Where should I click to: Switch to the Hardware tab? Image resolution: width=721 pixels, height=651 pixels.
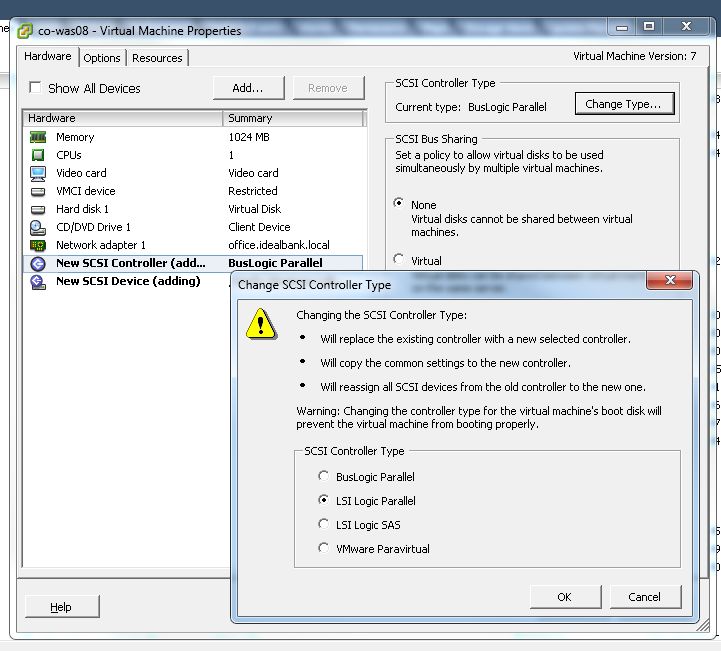48,56
